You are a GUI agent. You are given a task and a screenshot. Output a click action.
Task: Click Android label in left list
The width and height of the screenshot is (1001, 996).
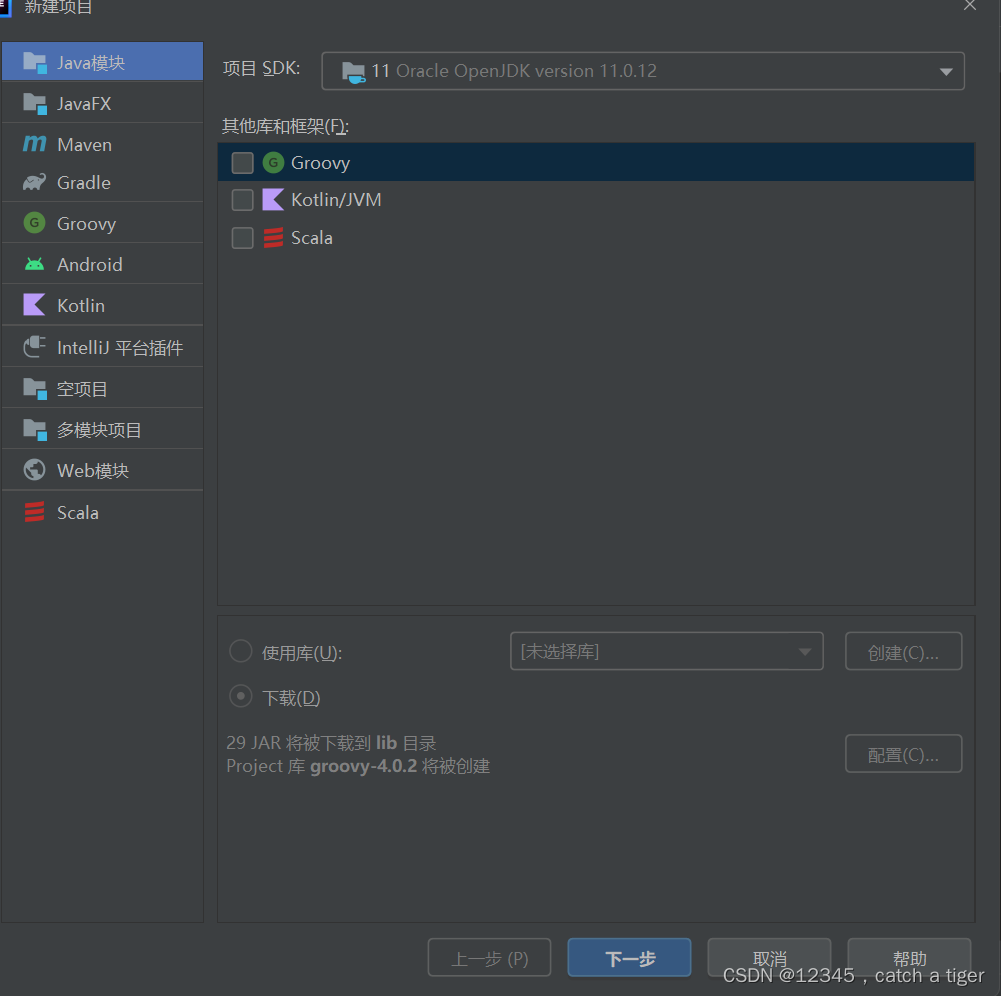89,264
